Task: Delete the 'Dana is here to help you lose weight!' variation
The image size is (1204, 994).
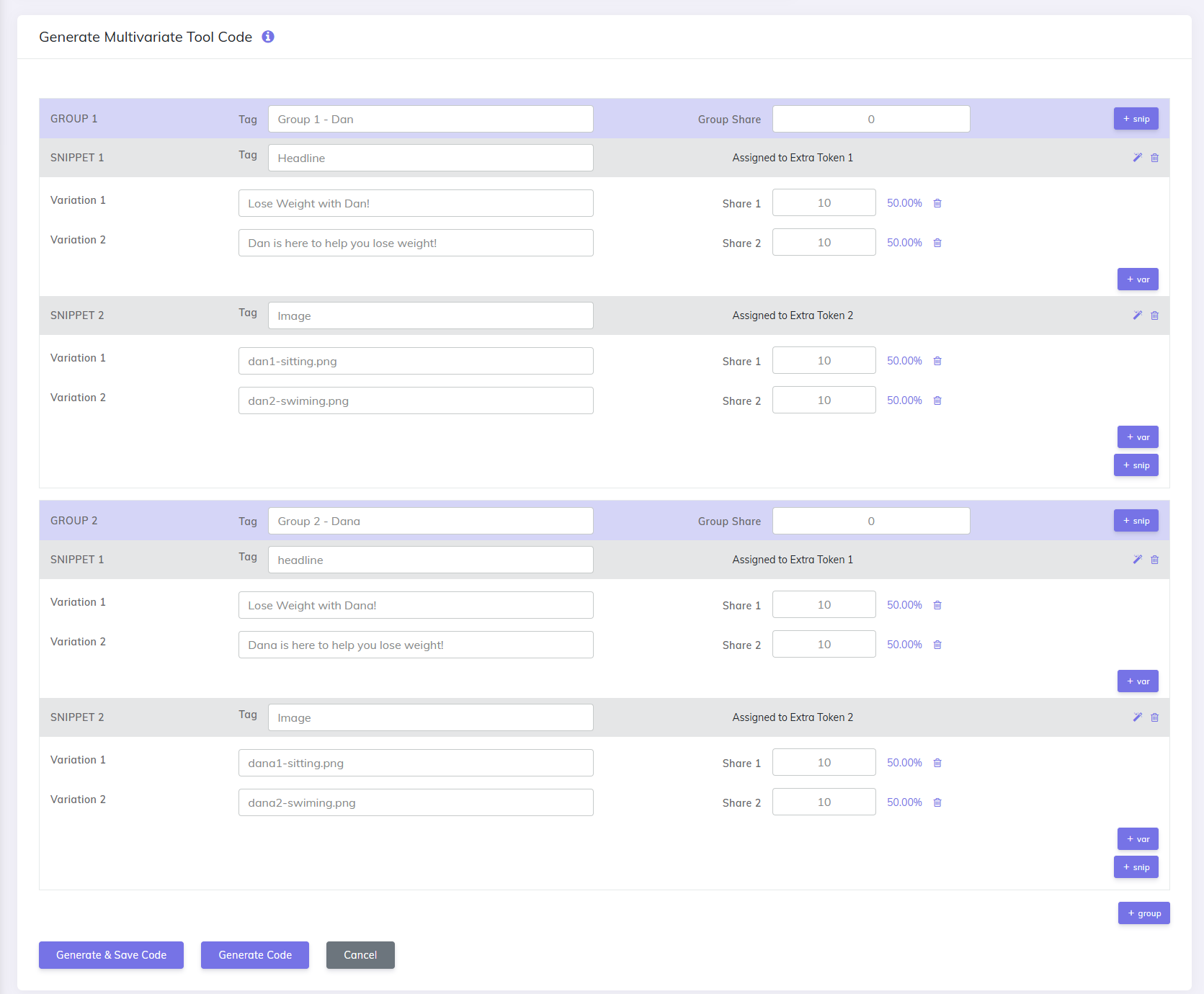Action: point(937,644)
